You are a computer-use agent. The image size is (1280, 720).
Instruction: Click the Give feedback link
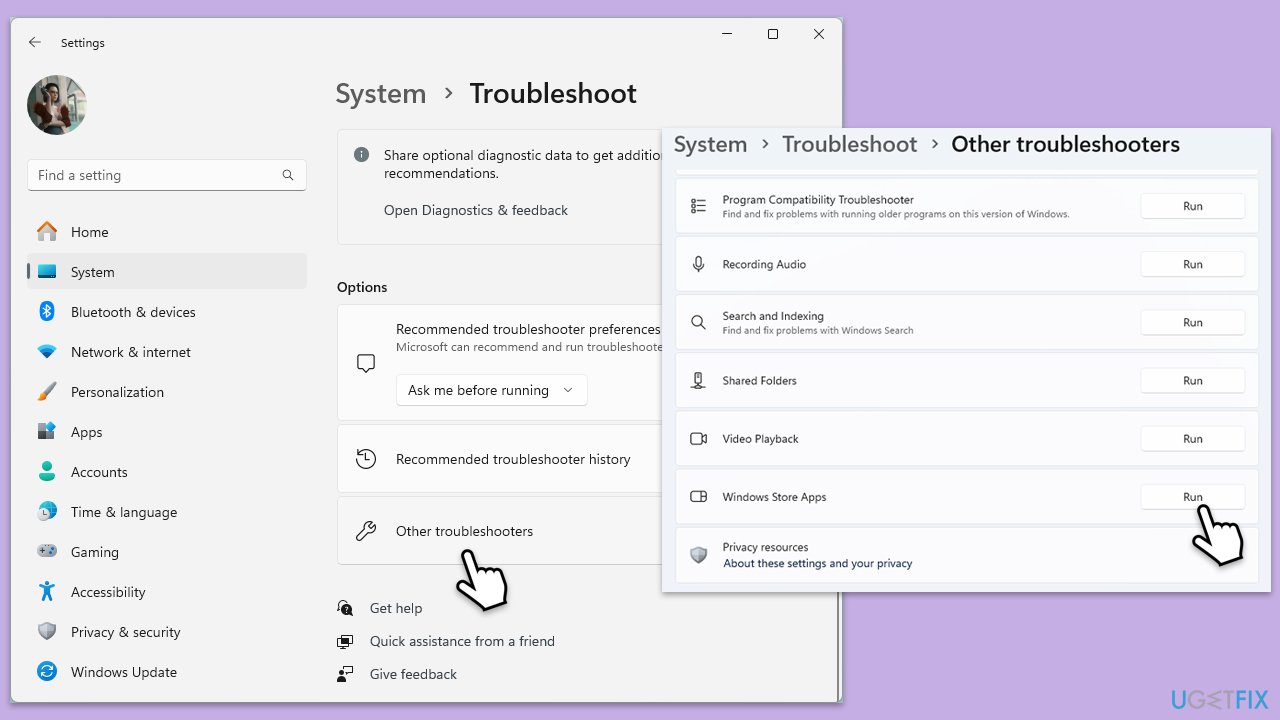click(x=413, y=674)
